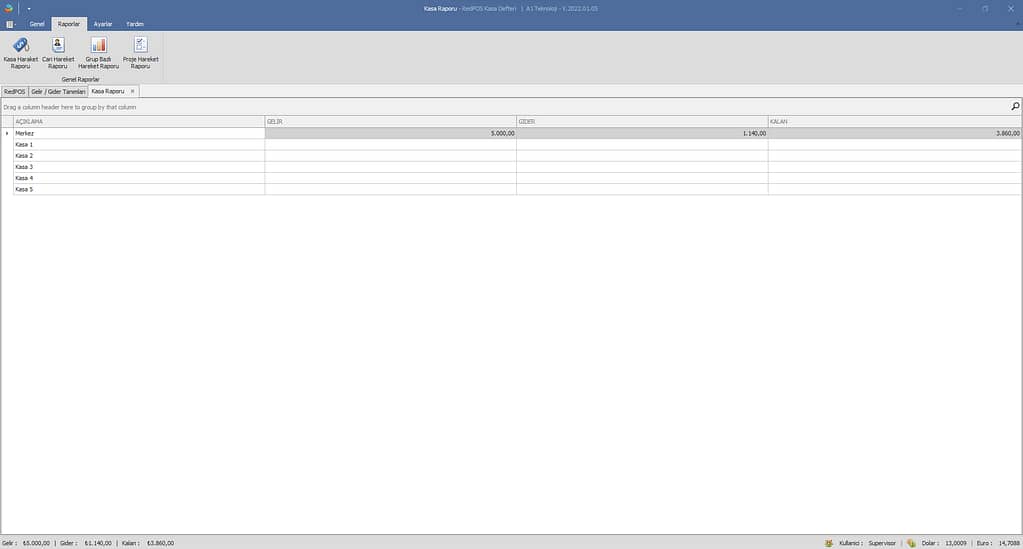Sort by the GİDER column header
The image size is (1023, 549).
pos(642,121)
